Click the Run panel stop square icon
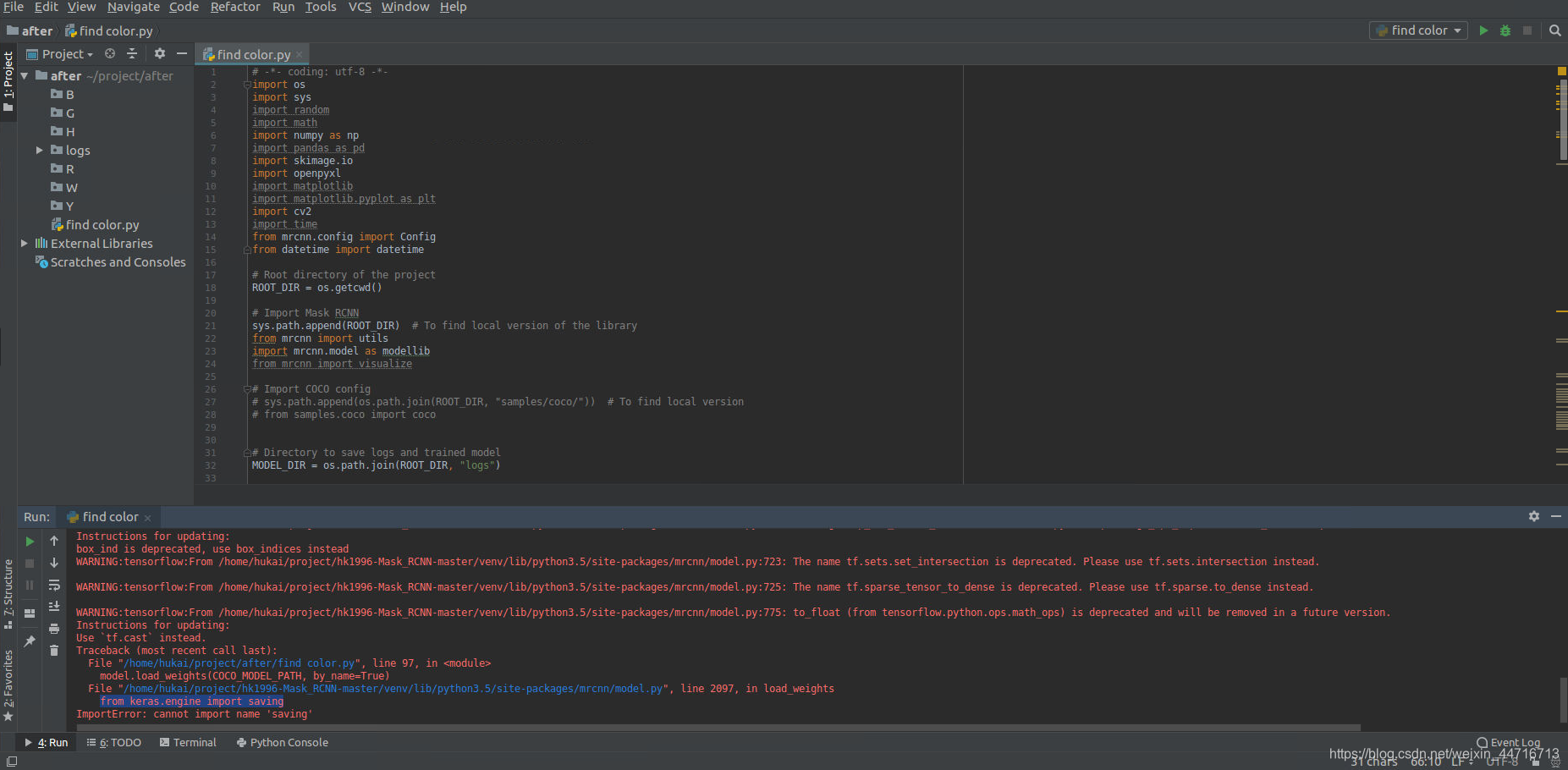Viewport: 1568px width, 770px height. (x=30, y=564)
